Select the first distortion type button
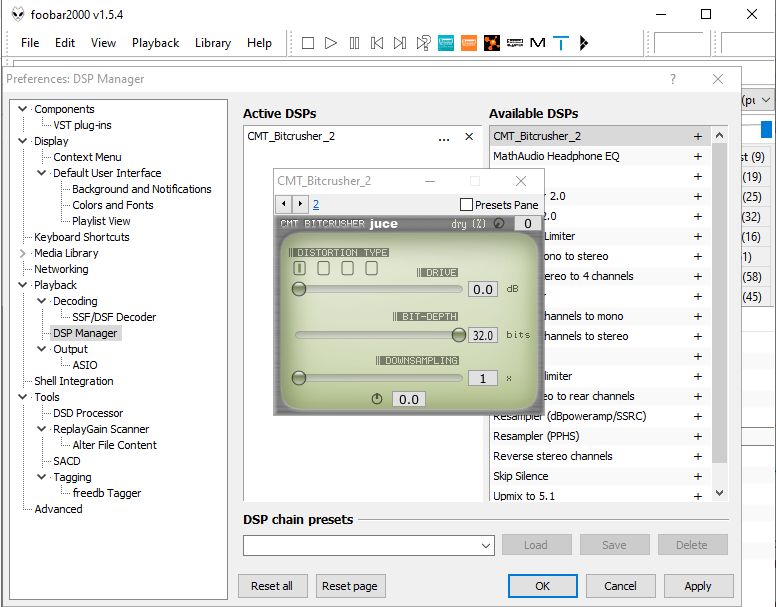Image resolution: width=776 pixels, height=607 pixels. point(299,268)
